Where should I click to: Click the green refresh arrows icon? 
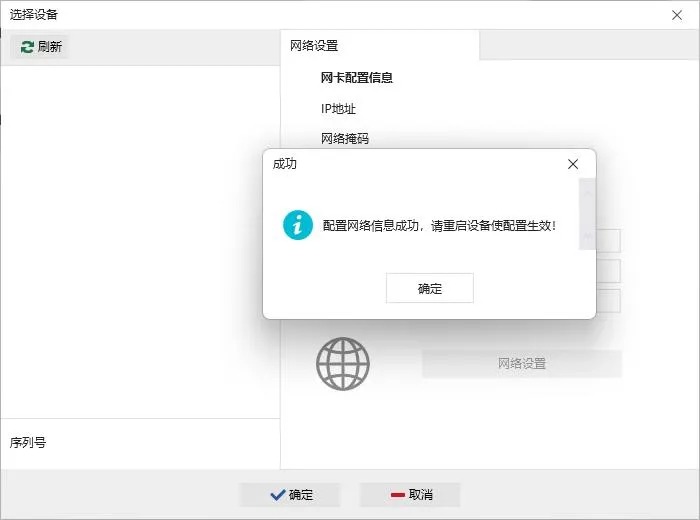tap(27, 47)
